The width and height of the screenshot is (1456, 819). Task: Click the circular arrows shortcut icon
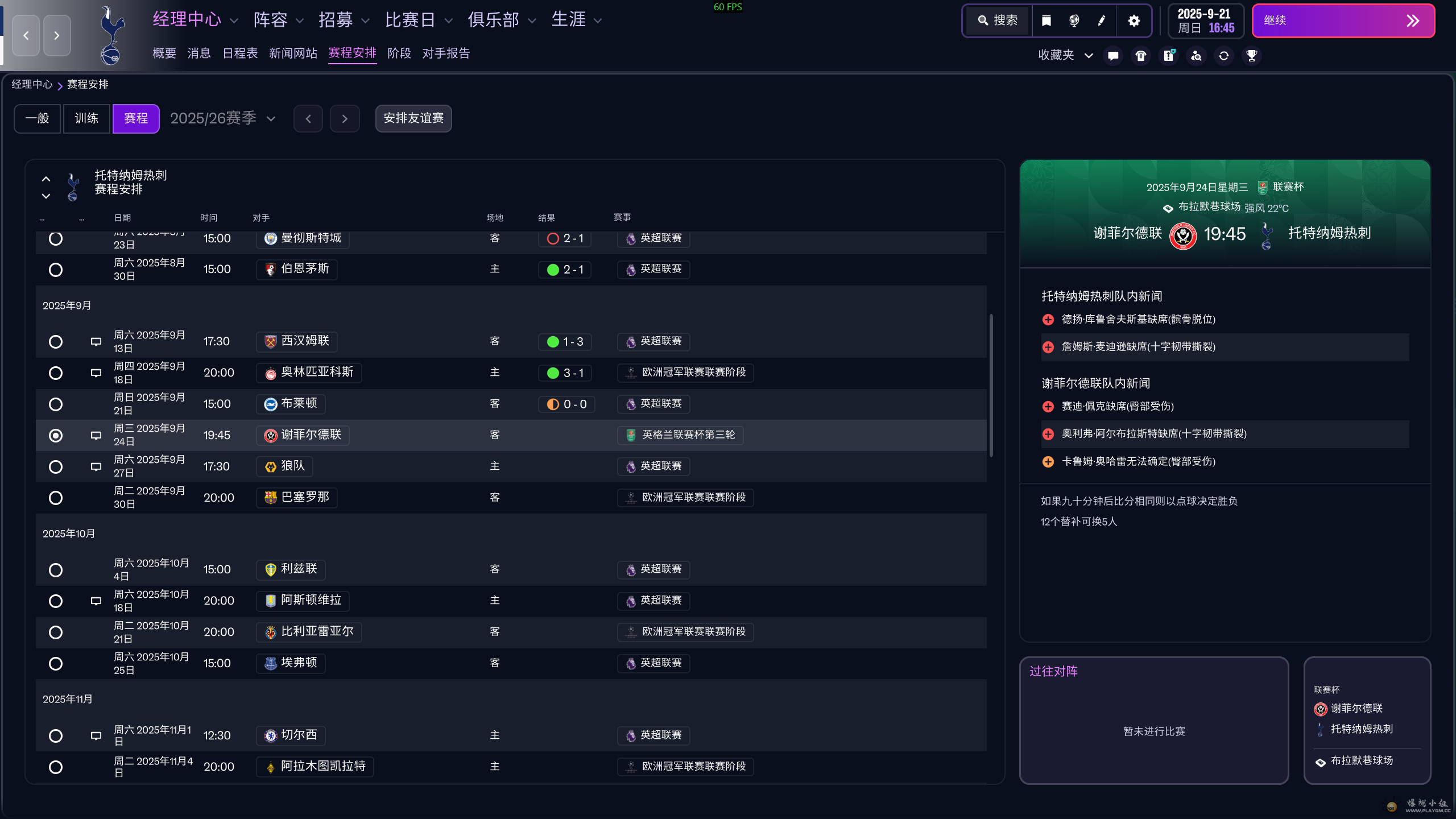coord(1224,56)
